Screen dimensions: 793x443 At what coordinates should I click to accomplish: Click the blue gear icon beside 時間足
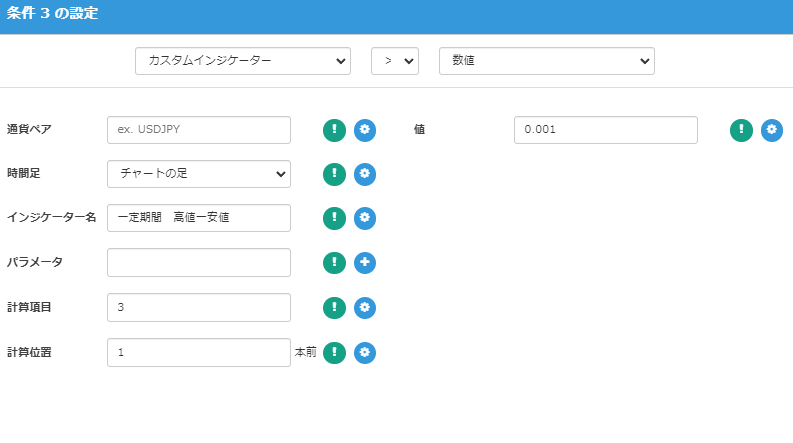365,174
